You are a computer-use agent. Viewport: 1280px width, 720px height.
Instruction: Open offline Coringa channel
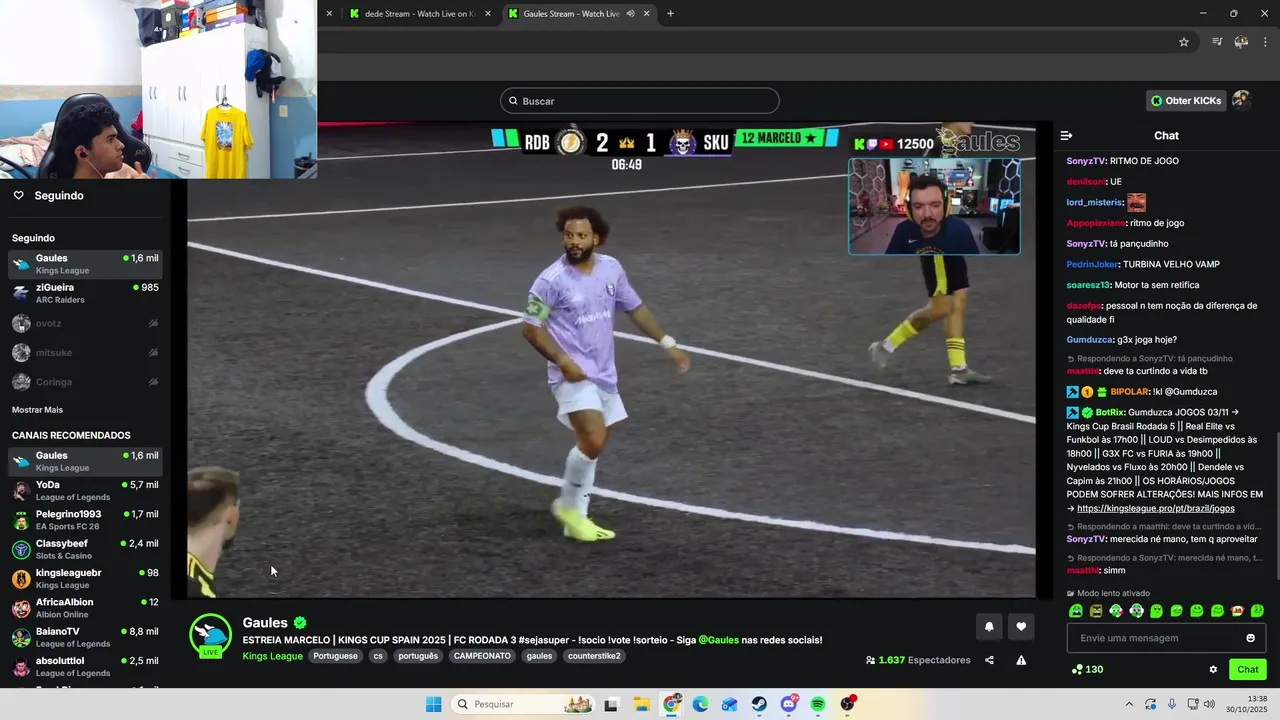pyautogui.click(x=85, y=381)
